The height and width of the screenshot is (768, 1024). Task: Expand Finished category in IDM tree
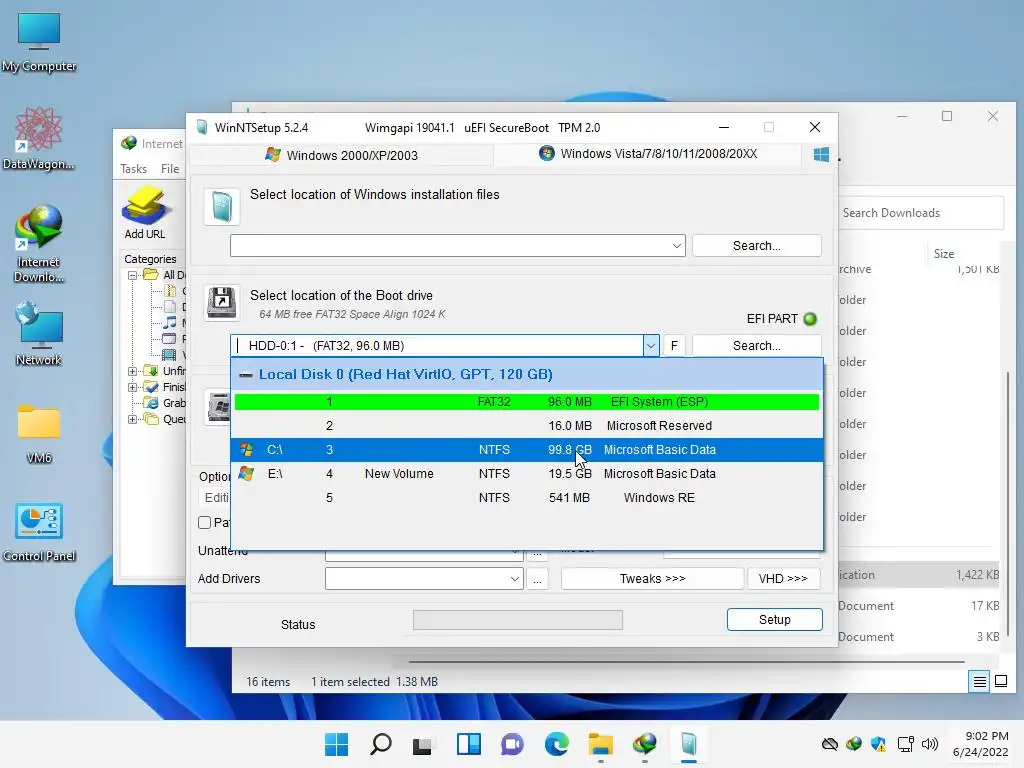pyautogui.click(x=132, y=387)
